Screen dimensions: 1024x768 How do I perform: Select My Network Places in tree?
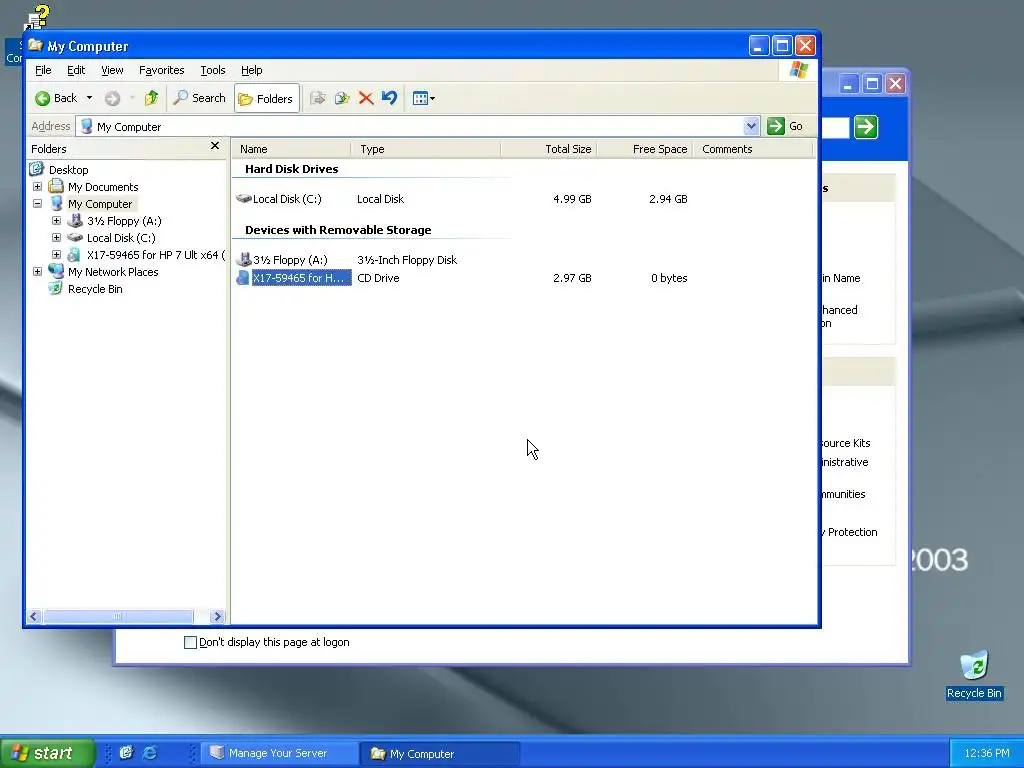tap(113, 272)
